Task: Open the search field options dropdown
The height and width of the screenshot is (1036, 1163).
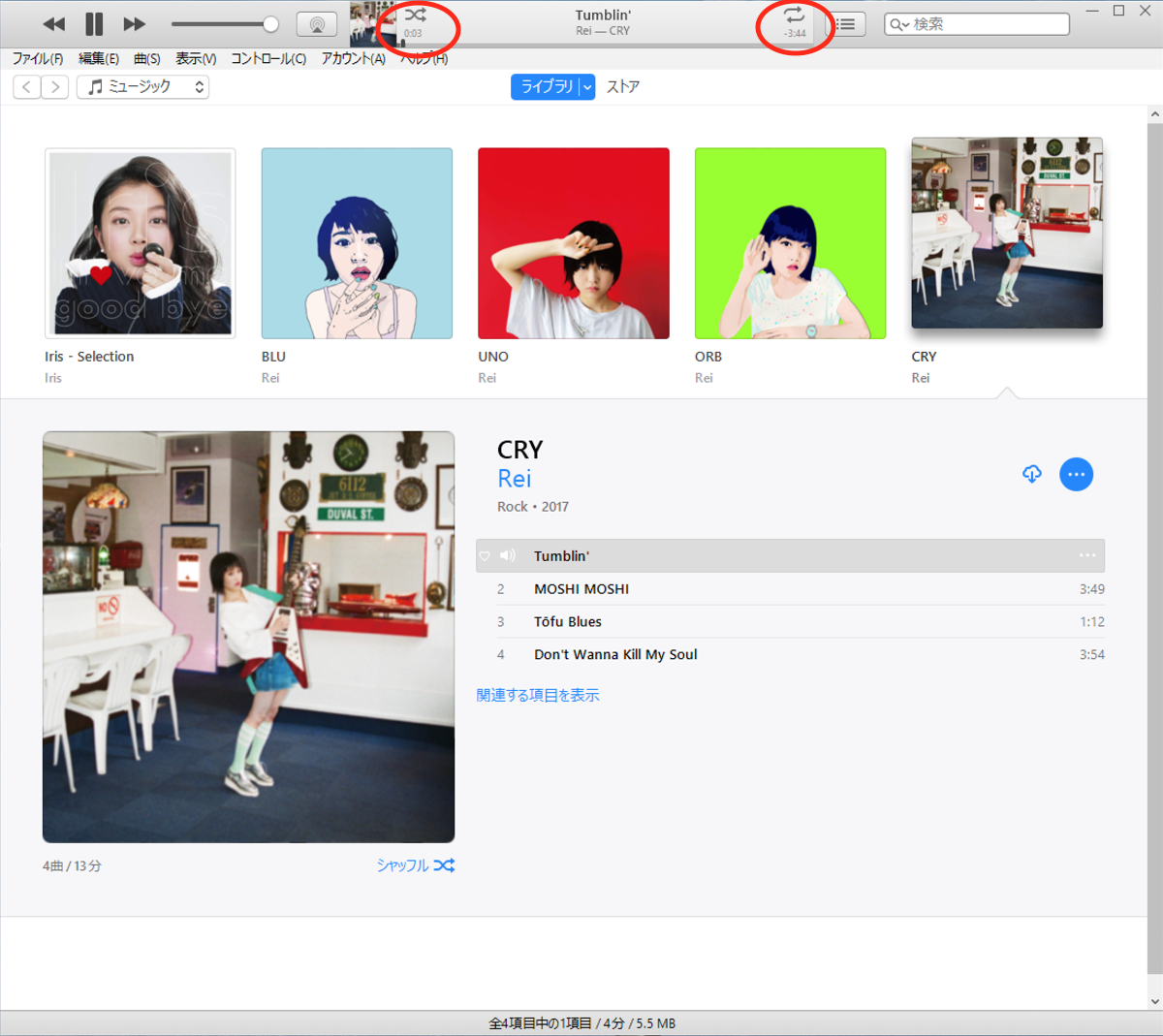Action: point(899,25)
